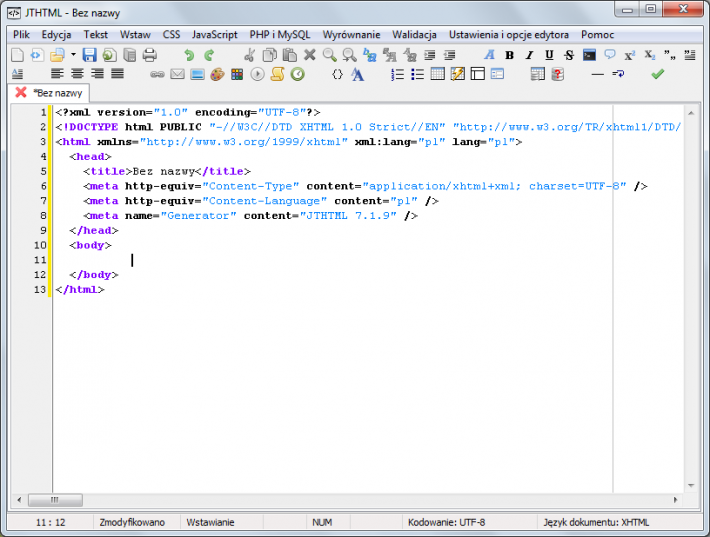Screen dimensions: 710x537
Task: Close the Bez nazwy tab
Action: point(21,92)
